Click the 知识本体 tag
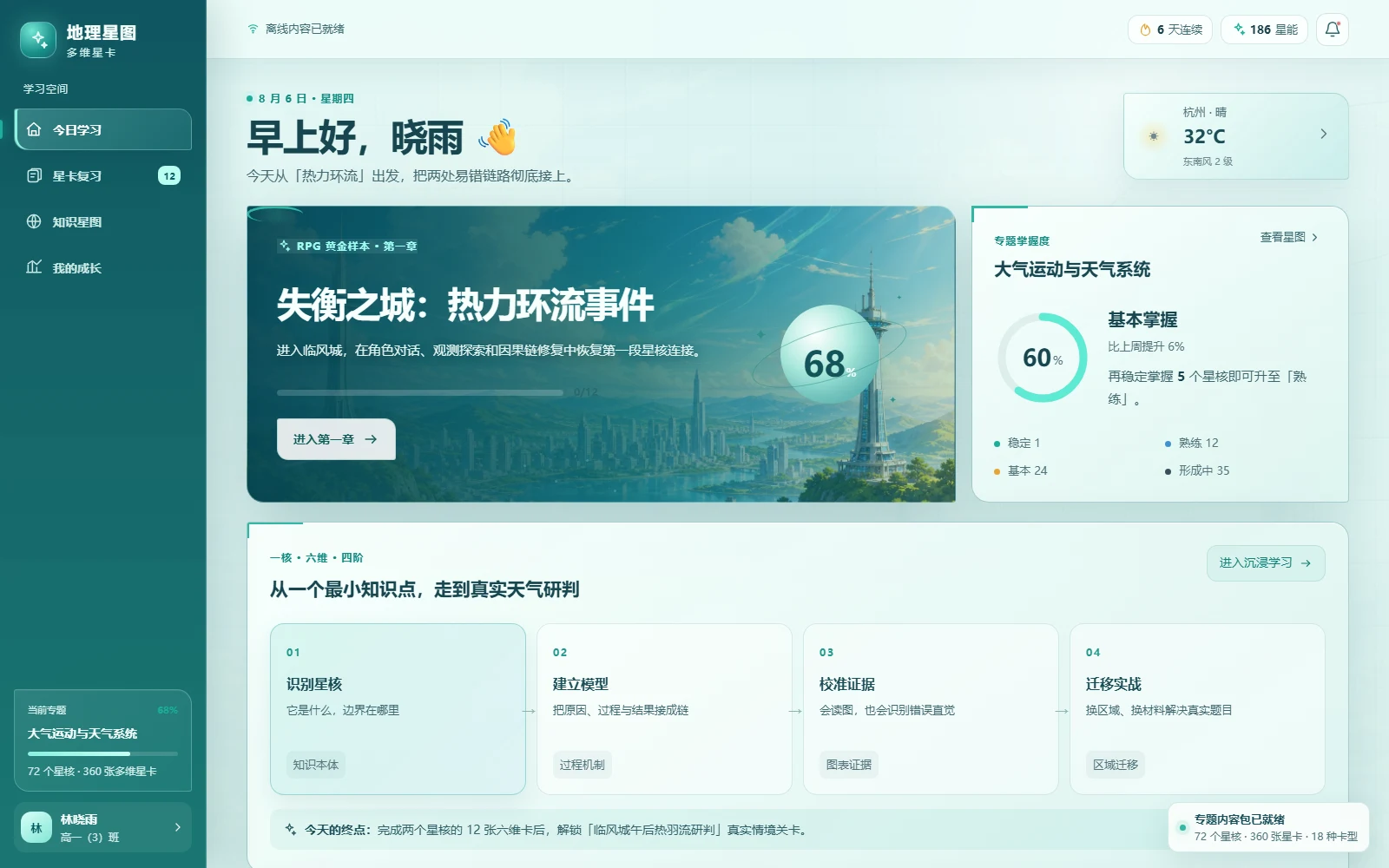This screenshot has height=868, width=1389. [316, 765]
